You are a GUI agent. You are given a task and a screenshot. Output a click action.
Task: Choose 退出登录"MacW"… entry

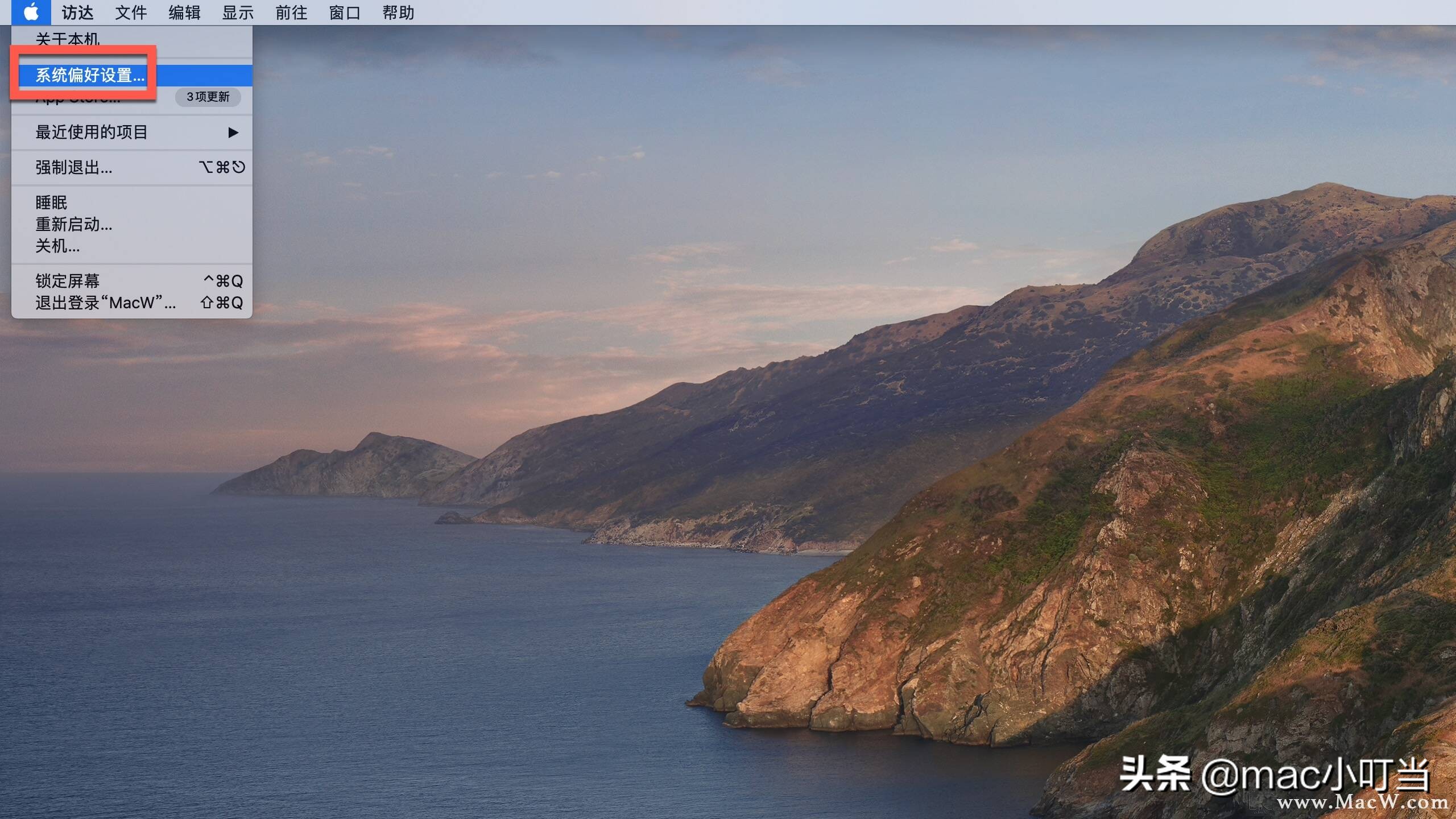point(106,303)
